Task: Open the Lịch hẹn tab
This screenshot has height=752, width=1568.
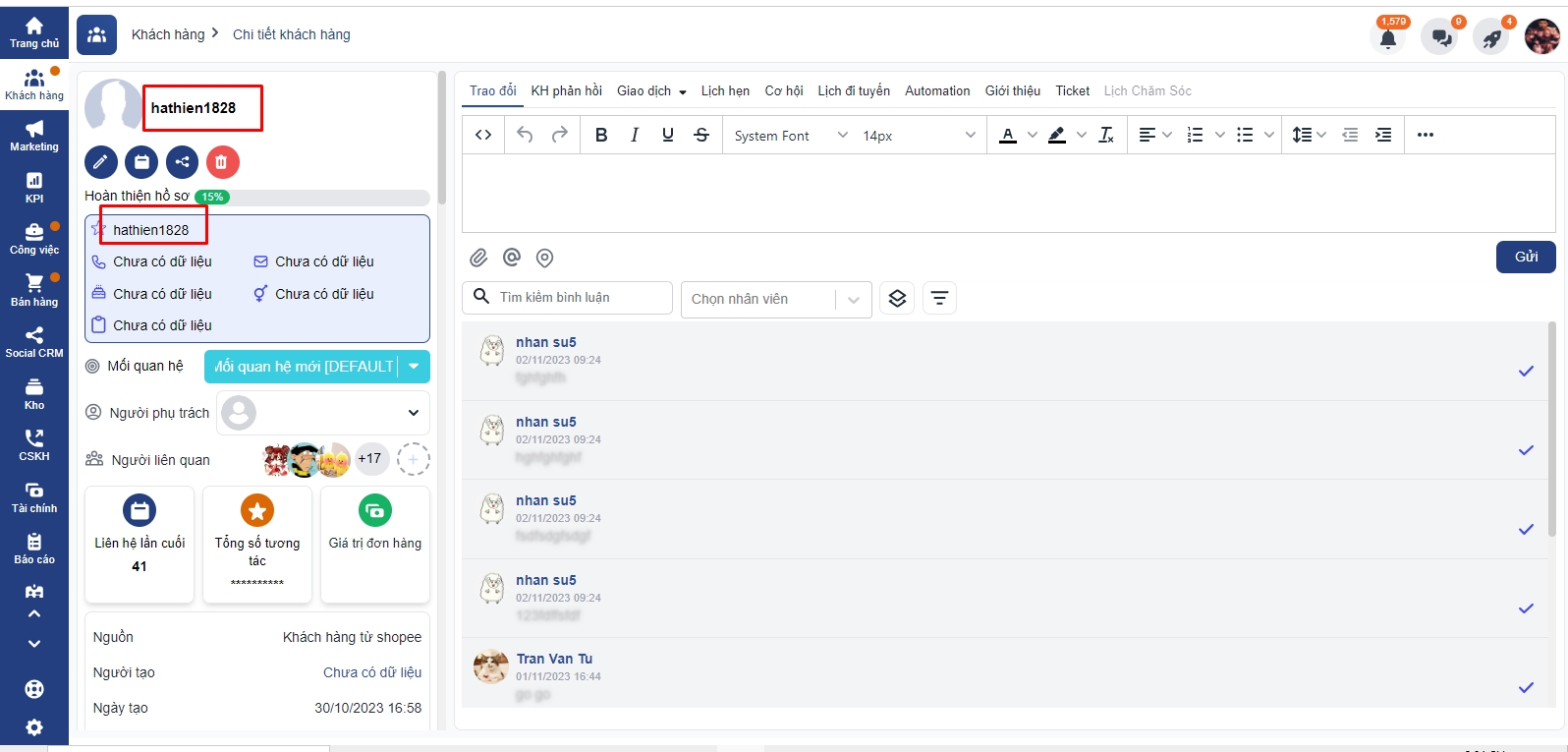Action: [725, 90]
